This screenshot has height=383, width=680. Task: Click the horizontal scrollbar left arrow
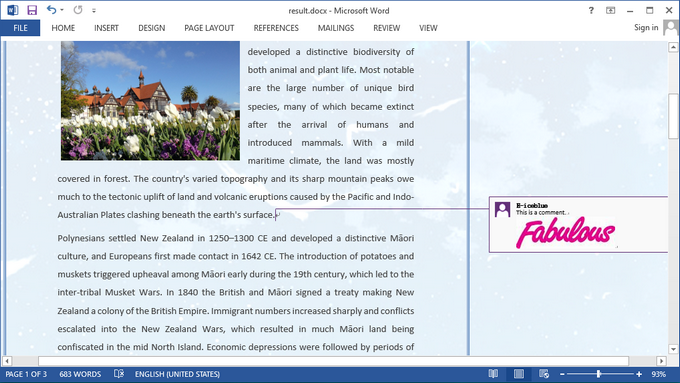7,361
